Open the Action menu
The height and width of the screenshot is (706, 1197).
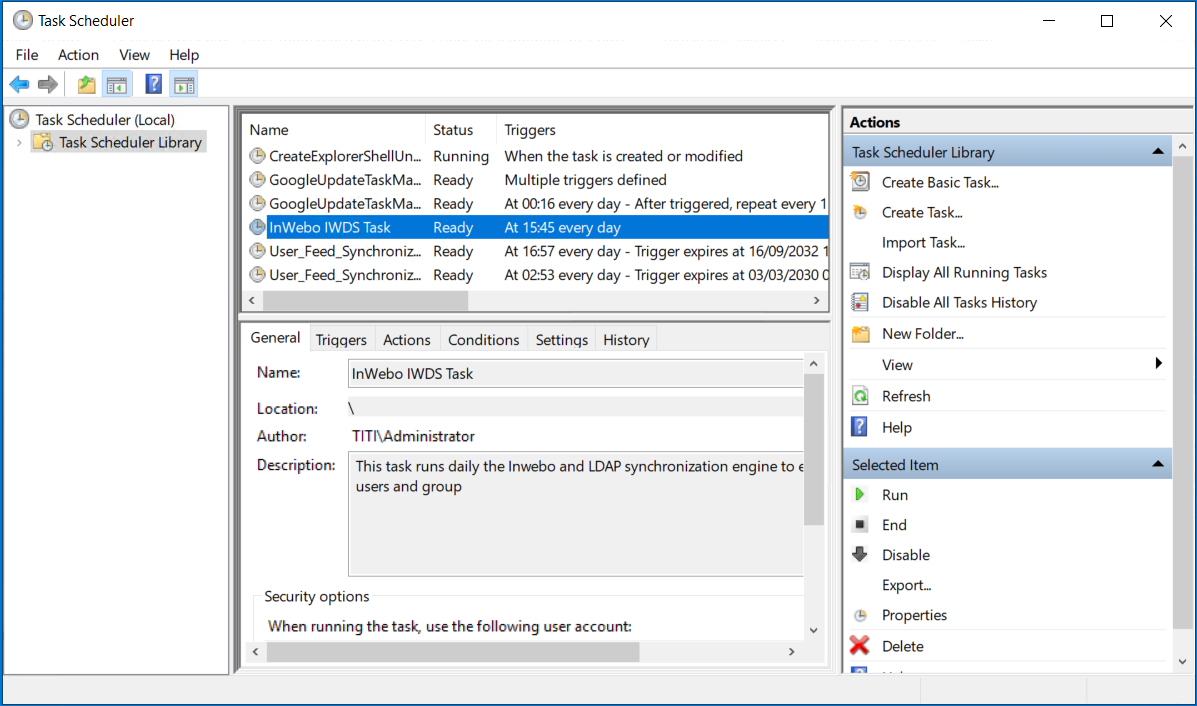pyautogui.click(x=78, y=55)
